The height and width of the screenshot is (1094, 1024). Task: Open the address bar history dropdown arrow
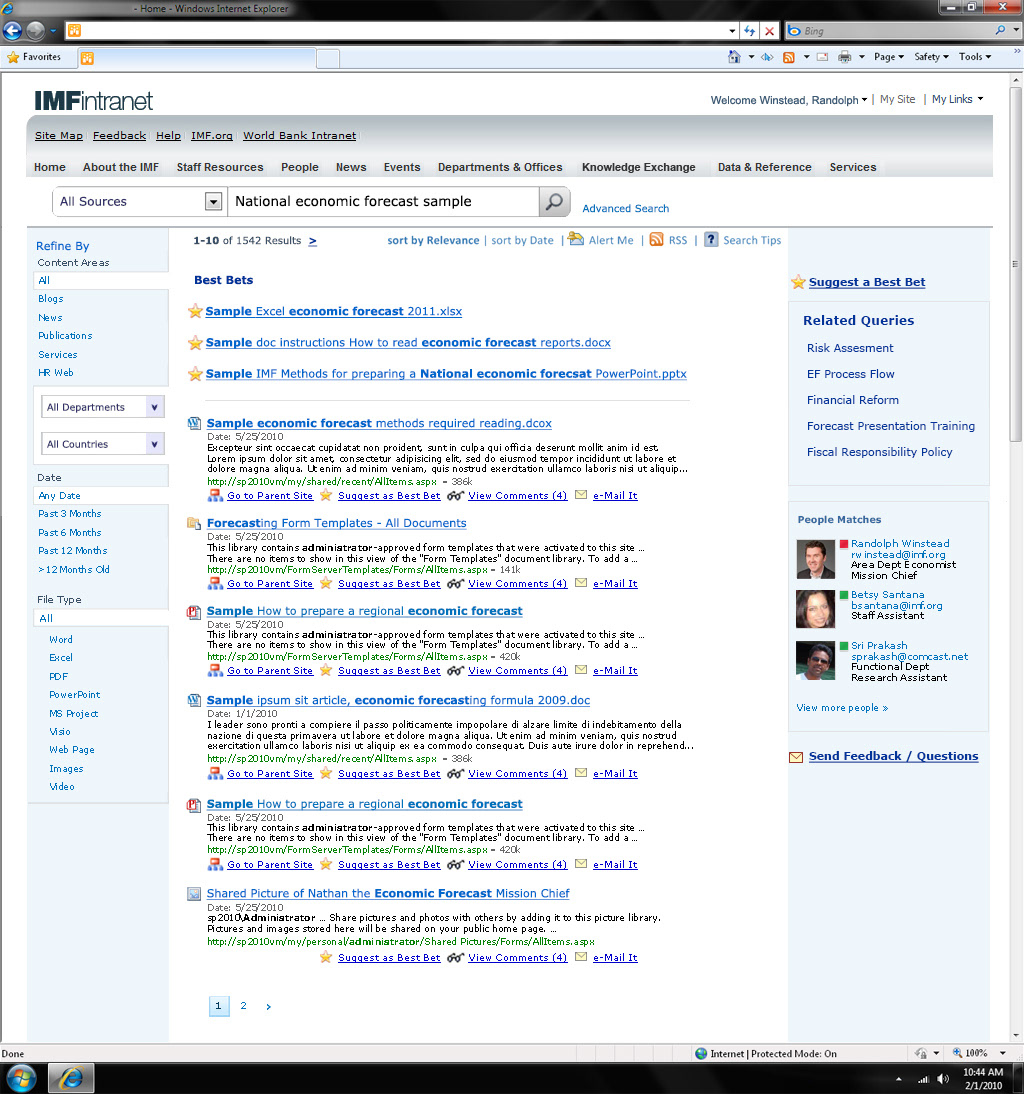(732, 31)
